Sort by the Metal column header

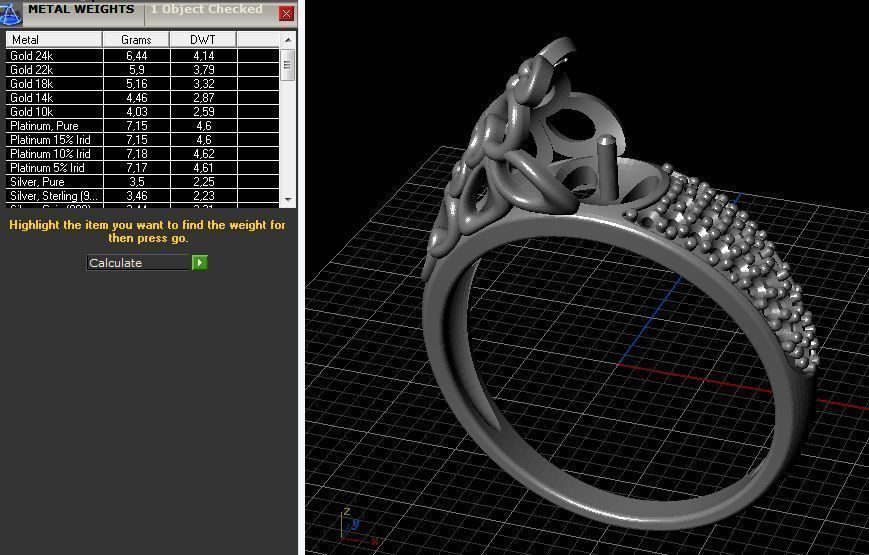tap(54, 40)
